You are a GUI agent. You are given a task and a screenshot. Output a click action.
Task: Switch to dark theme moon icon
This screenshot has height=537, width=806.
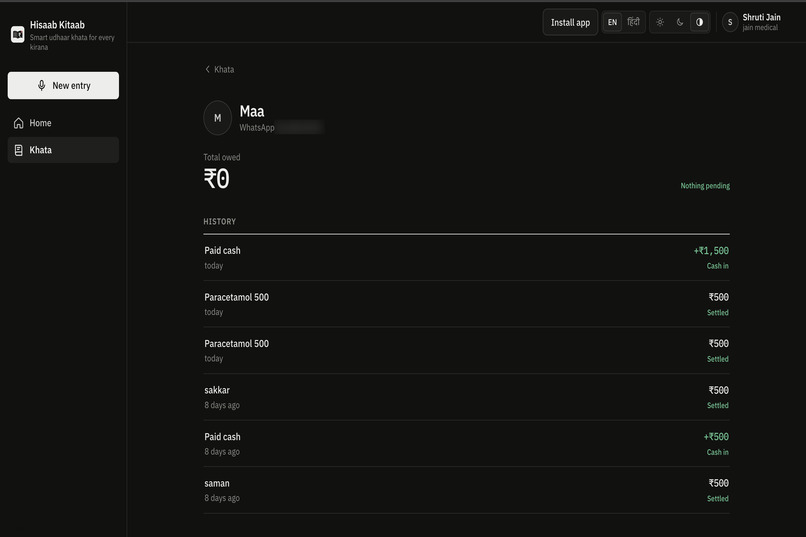(x=680, y=22)
